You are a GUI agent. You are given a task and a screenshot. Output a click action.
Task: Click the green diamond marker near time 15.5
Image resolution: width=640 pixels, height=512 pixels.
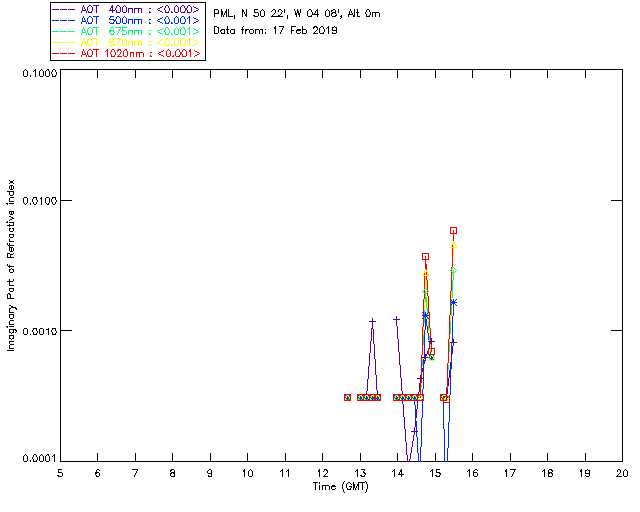tap(453, 271)
